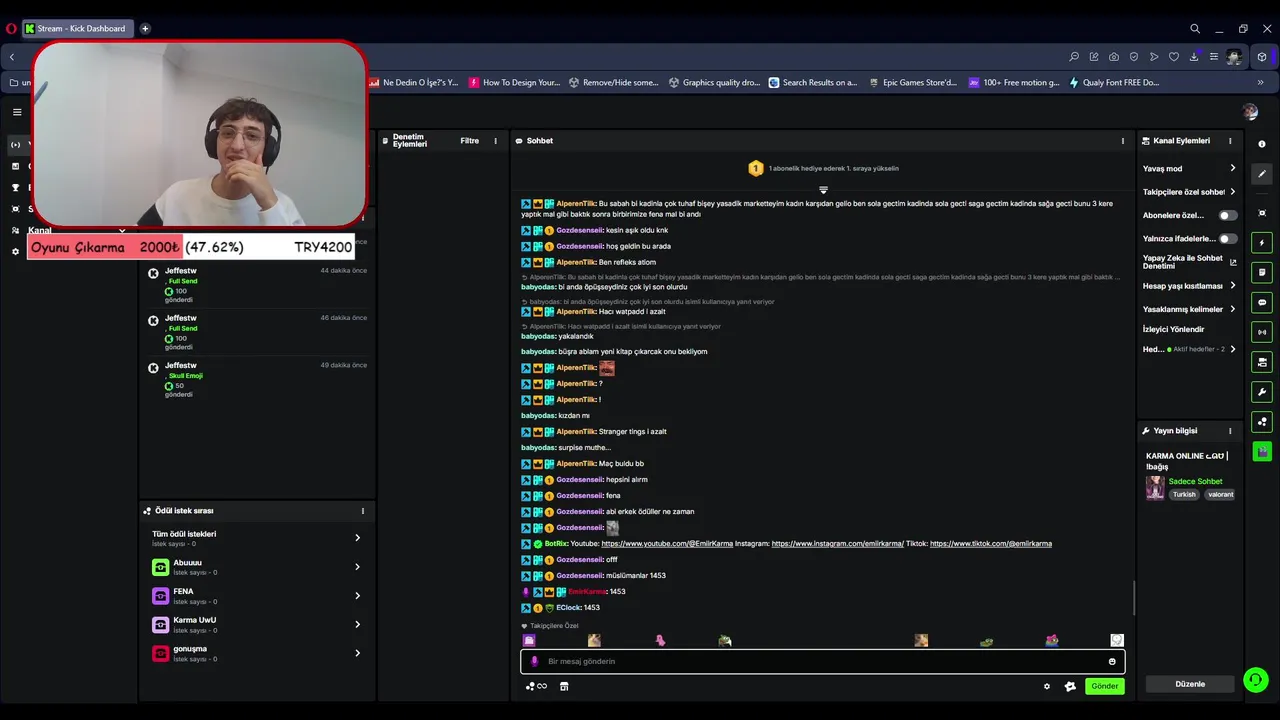Screen dimensions: 1280x720
Task: Open the emoji picker in message box
Action: point(1112,661)
